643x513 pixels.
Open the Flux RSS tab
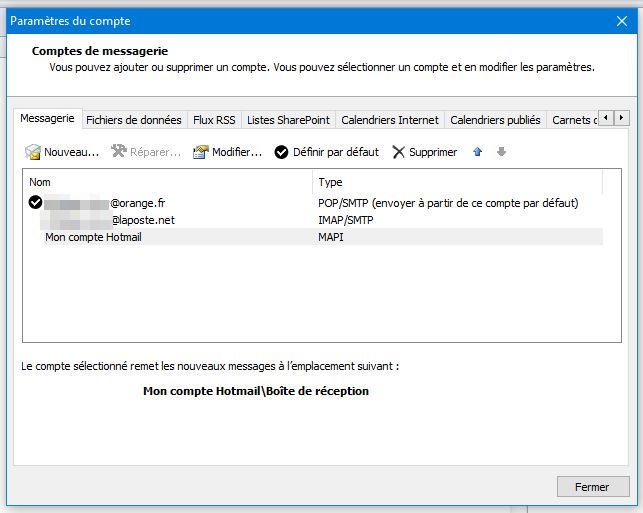[214, 120]
